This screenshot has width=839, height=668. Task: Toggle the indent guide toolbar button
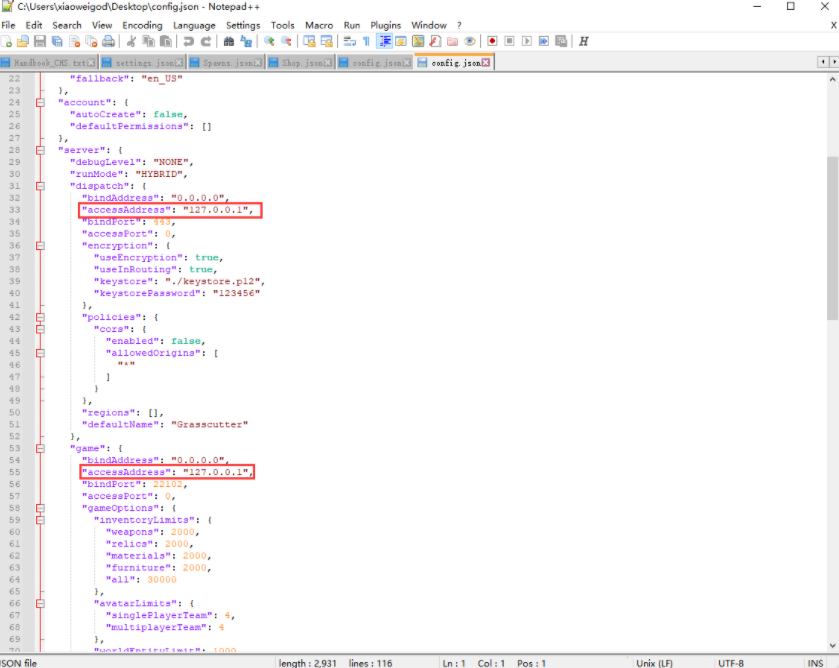point(385,41)
